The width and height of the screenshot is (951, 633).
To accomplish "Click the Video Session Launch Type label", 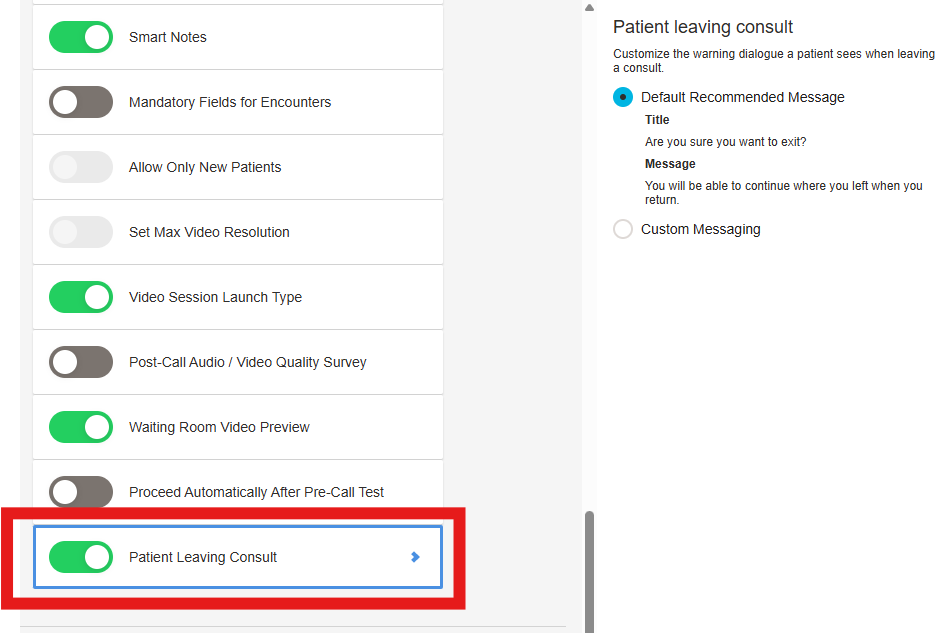I will click(215, 297).
